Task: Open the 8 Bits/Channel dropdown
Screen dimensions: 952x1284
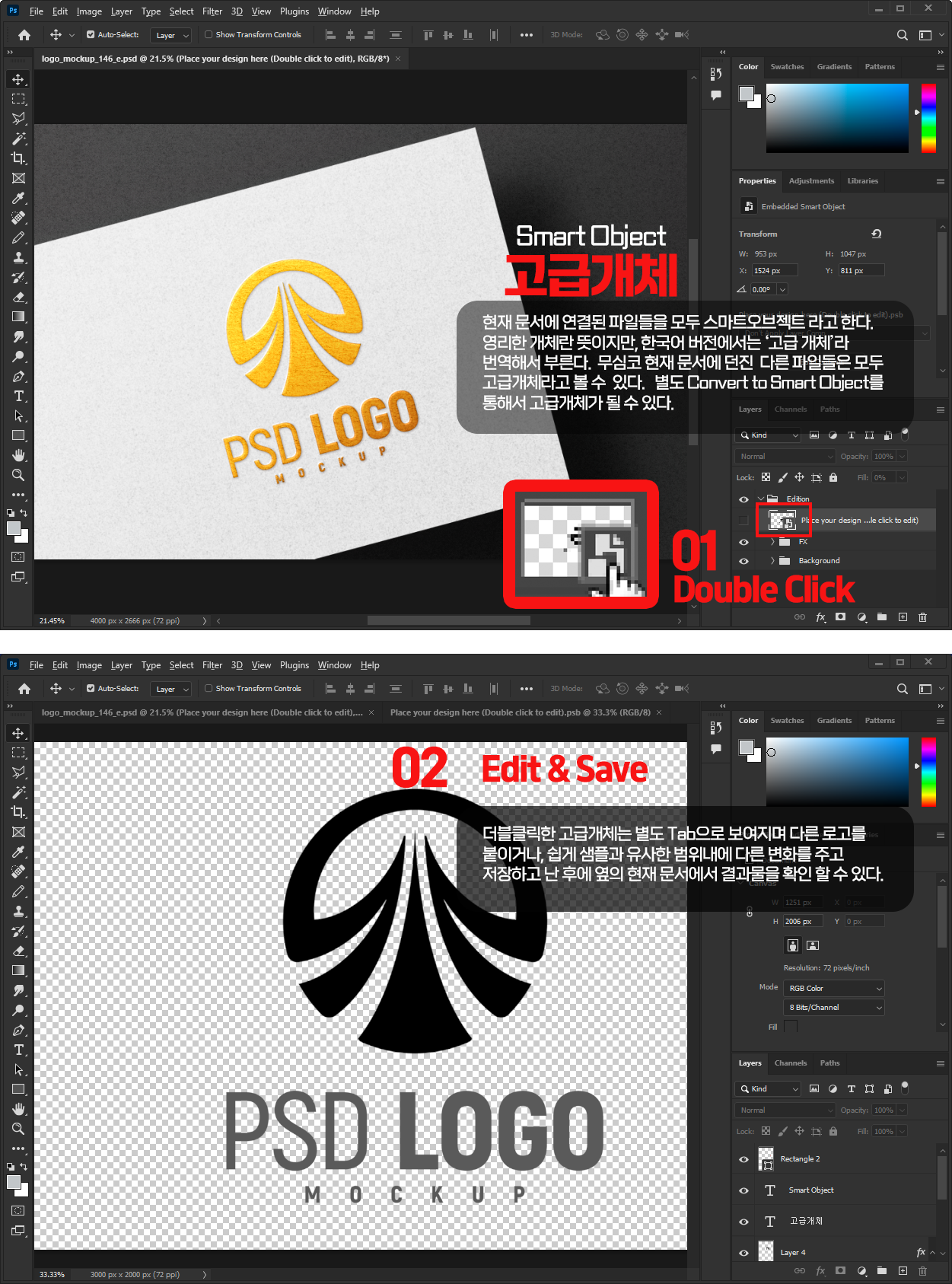Action: 834,1007
